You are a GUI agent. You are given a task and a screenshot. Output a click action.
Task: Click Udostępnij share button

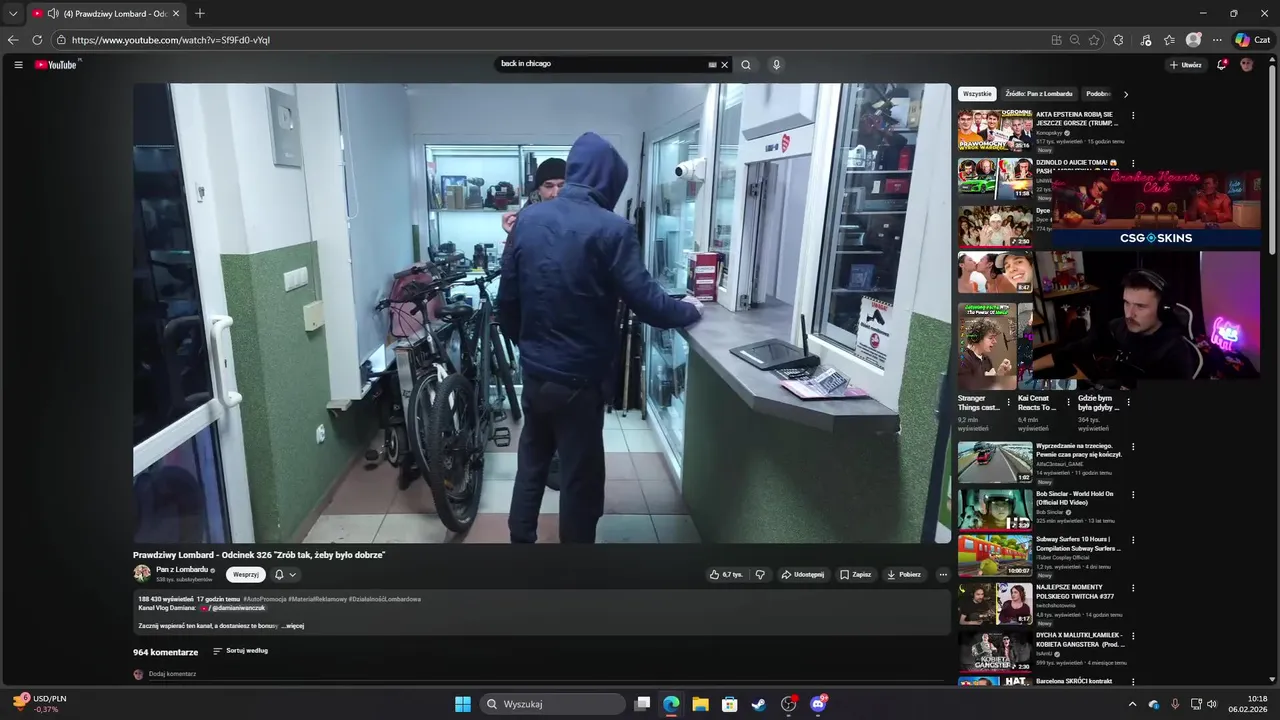[802, 575]
